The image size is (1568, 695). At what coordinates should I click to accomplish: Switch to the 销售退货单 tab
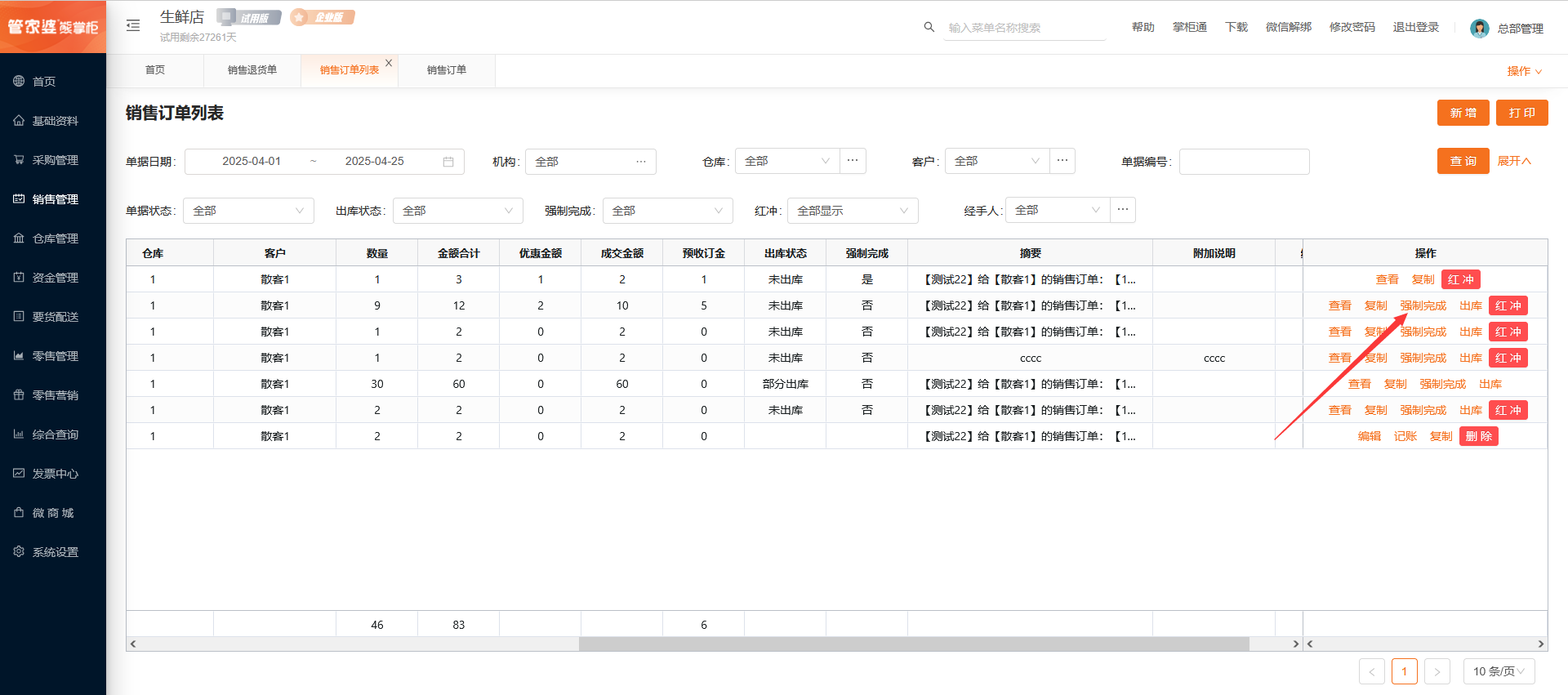(252, 70)
